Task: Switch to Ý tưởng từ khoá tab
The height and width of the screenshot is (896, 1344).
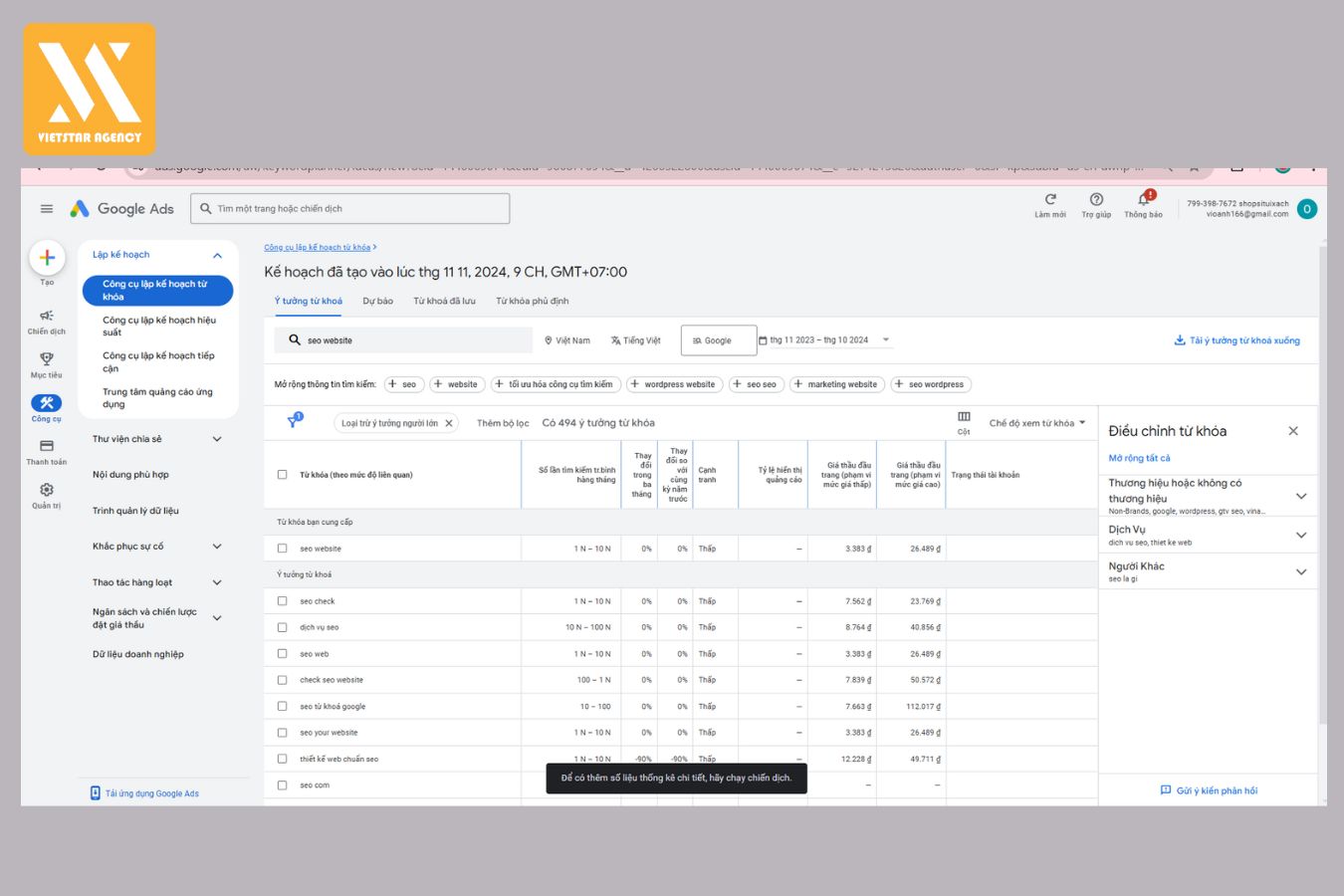Action: pyautogui.click(x=309, y=301)
